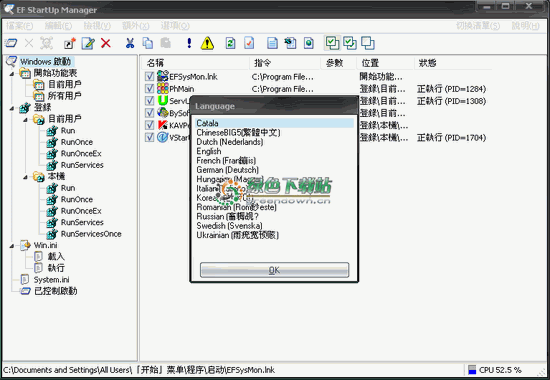Click the plain document toolbar icon
The width and height of the screenshot is (550, 380).
(272, 43)
